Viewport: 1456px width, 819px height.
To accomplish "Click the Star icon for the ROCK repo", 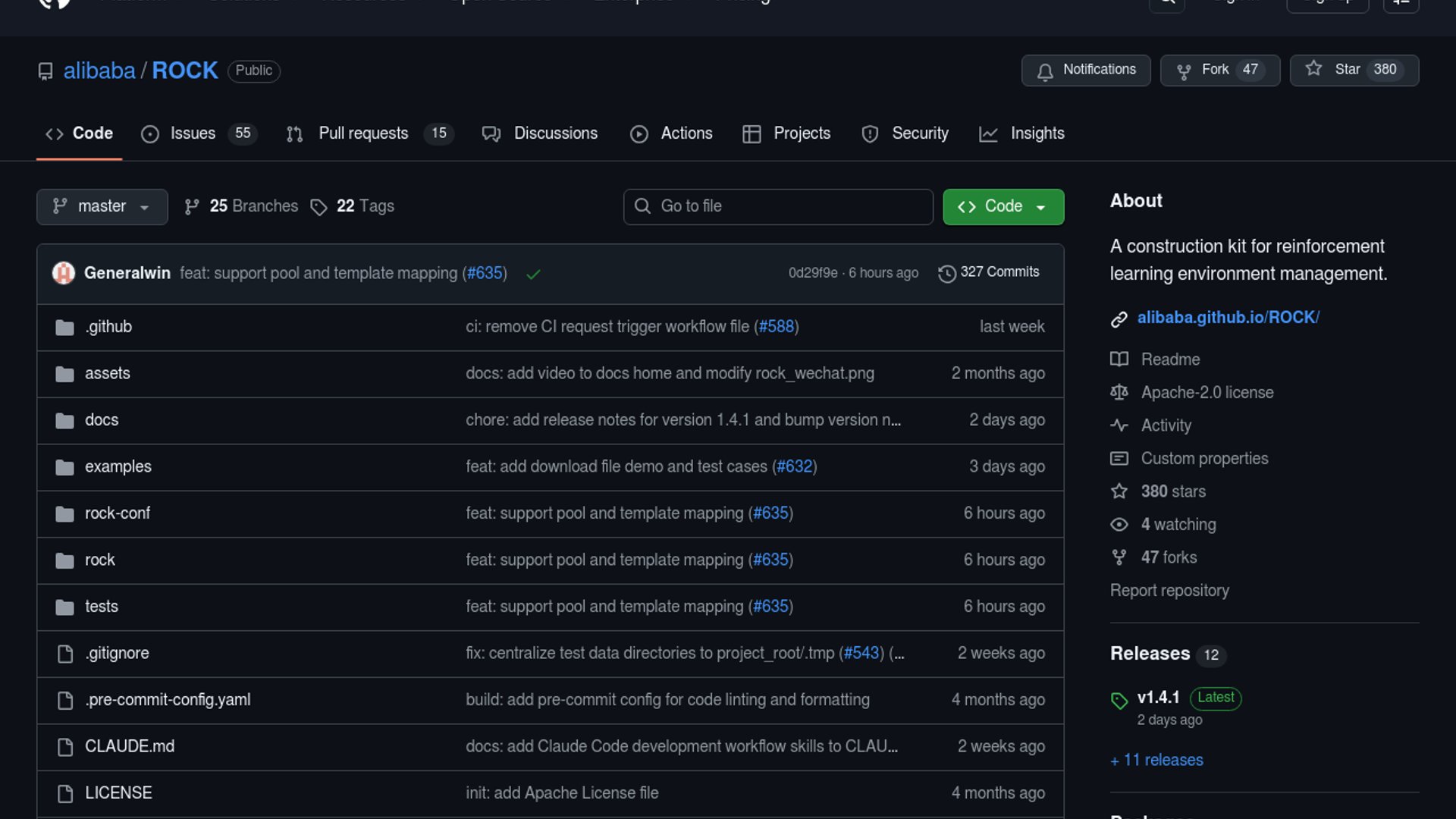I will point(1314,69).
